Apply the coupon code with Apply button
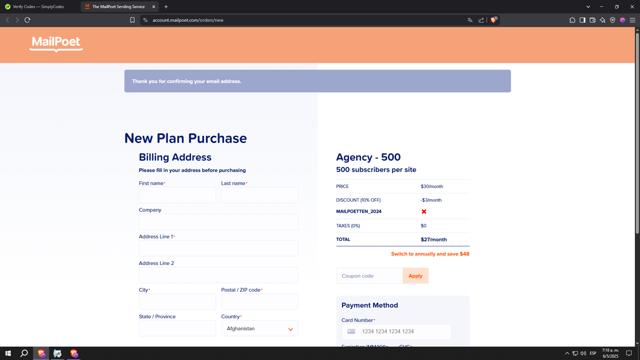Image resolution: width=640 pixels, height=360 pixels. click(415, 276)
